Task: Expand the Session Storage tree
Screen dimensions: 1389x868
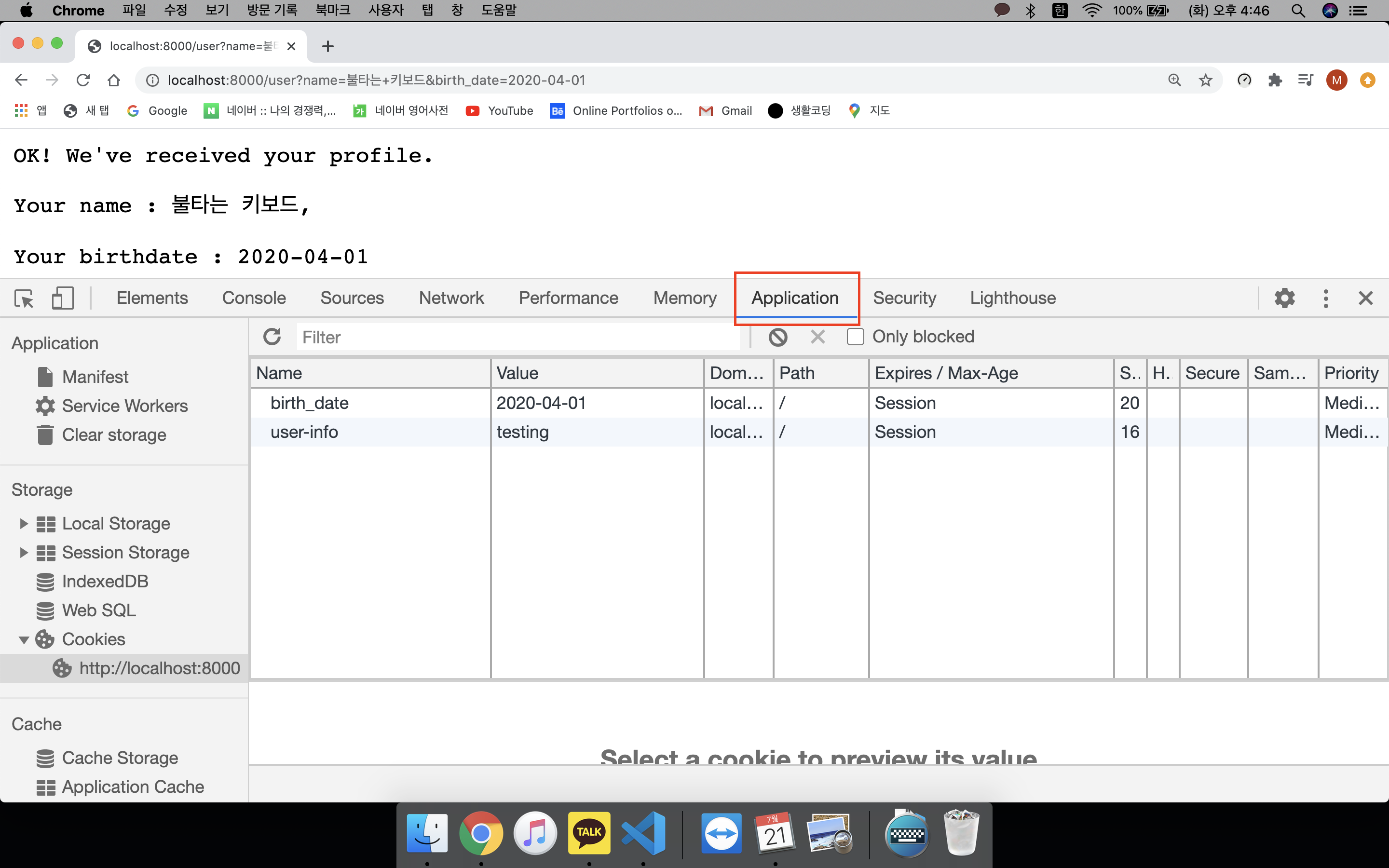Action: coord(24,552)
